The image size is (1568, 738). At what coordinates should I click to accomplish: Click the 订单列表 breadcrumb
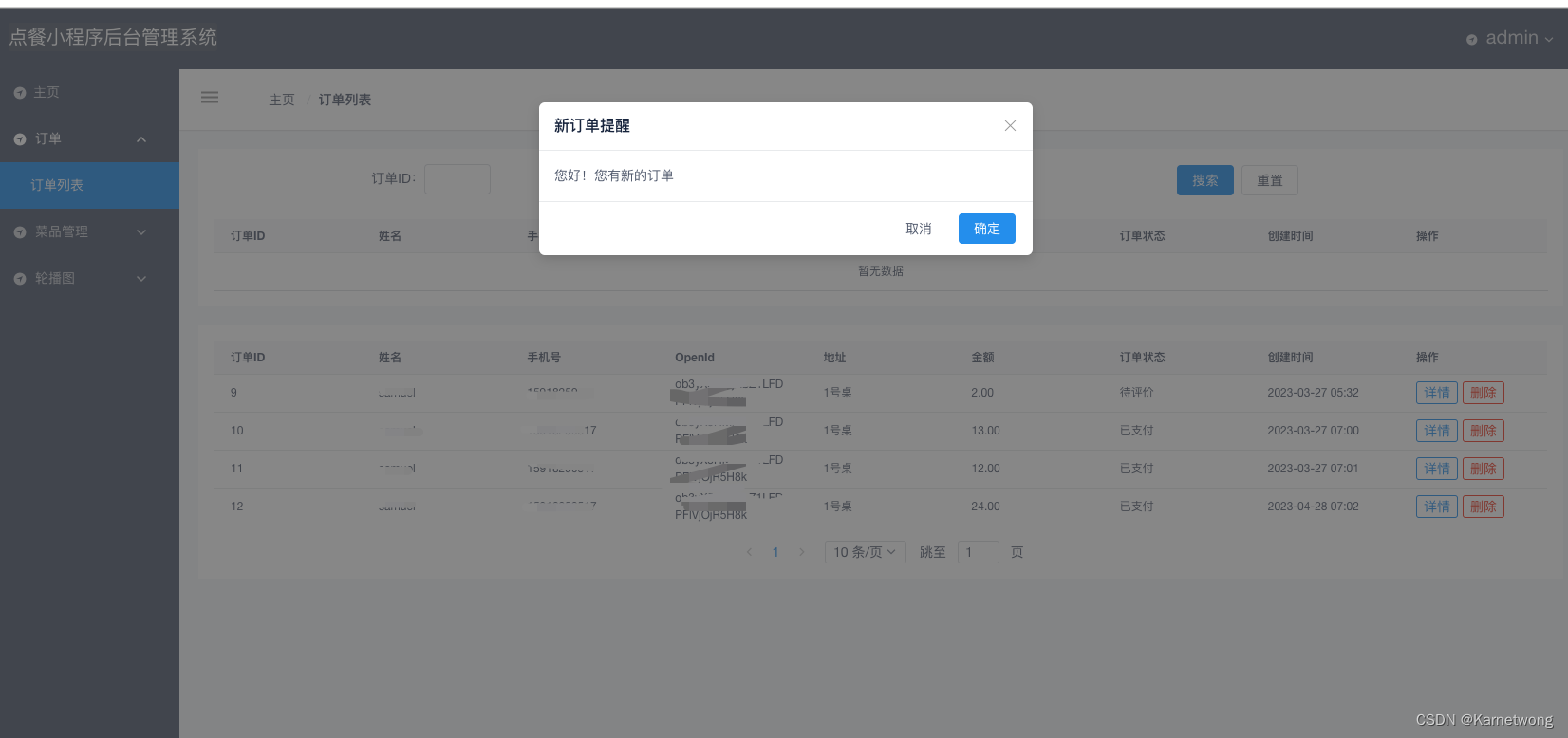point(345,100)
